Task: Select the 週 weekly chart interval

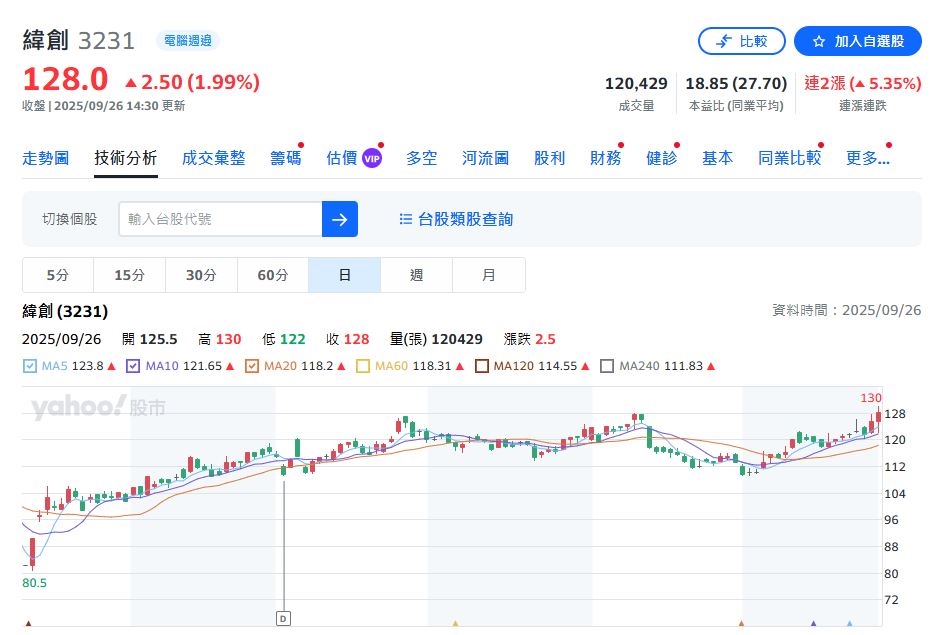Action: (416, 274)
